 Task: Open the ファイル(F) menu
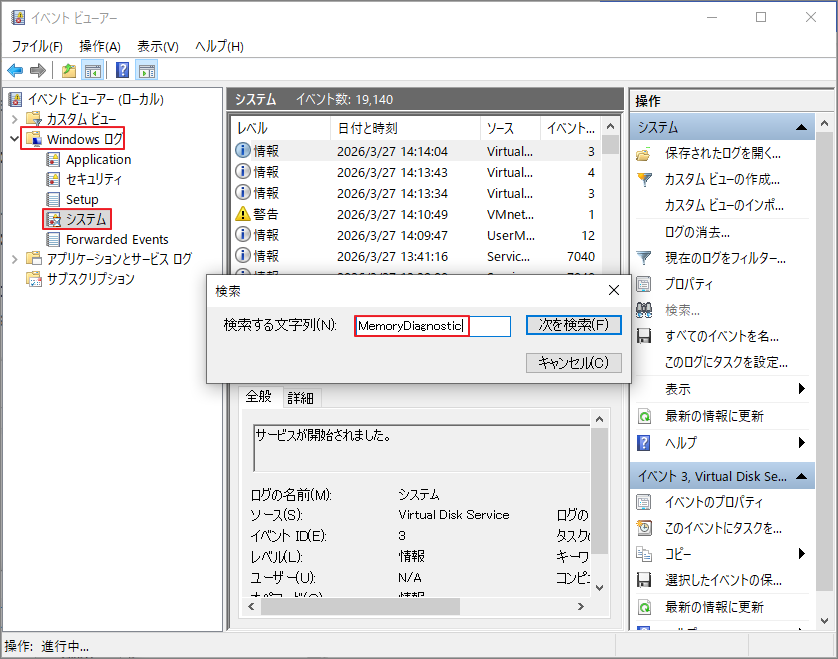[x=37, y=46]
